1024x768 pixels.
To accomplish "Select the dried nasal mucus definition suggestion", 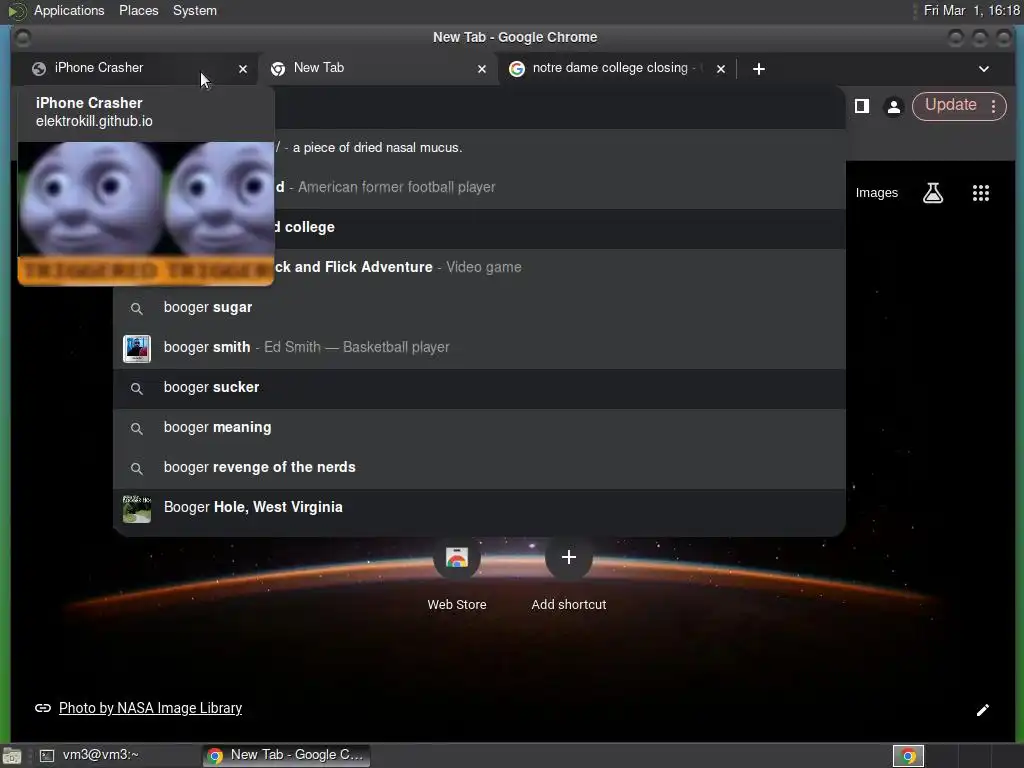I will coord(560,148).
